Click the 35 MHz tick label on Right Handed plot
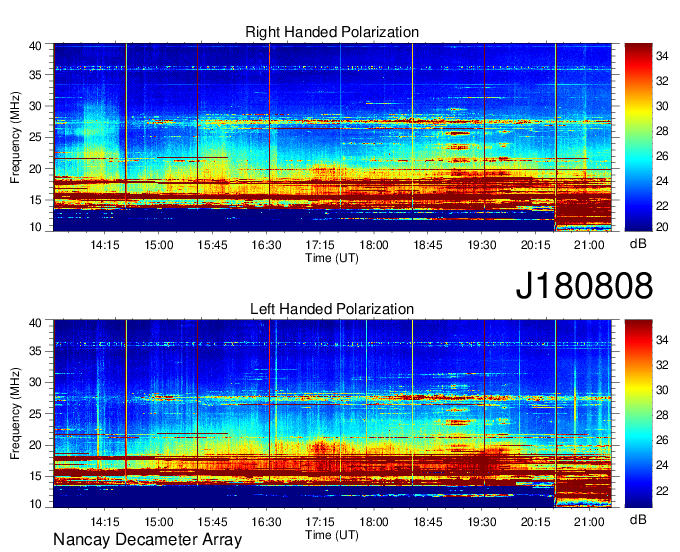The image size is (680, 552). 35,75
